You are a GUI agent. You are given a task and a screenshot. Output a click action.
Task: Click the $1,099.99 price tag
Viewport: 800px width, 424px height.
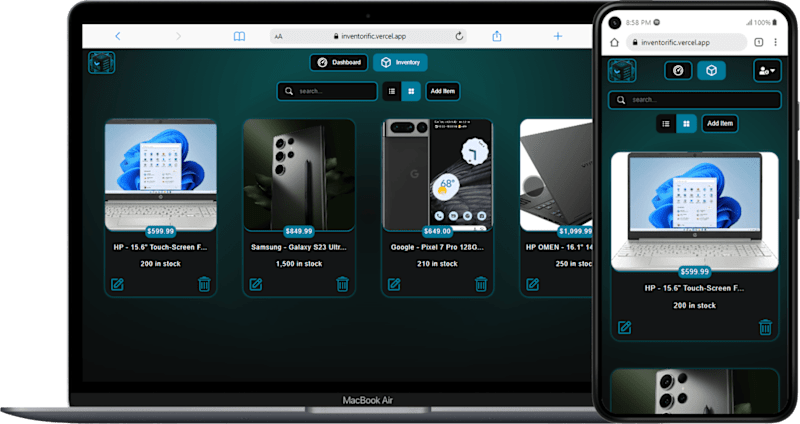click(x=575, y=231)
